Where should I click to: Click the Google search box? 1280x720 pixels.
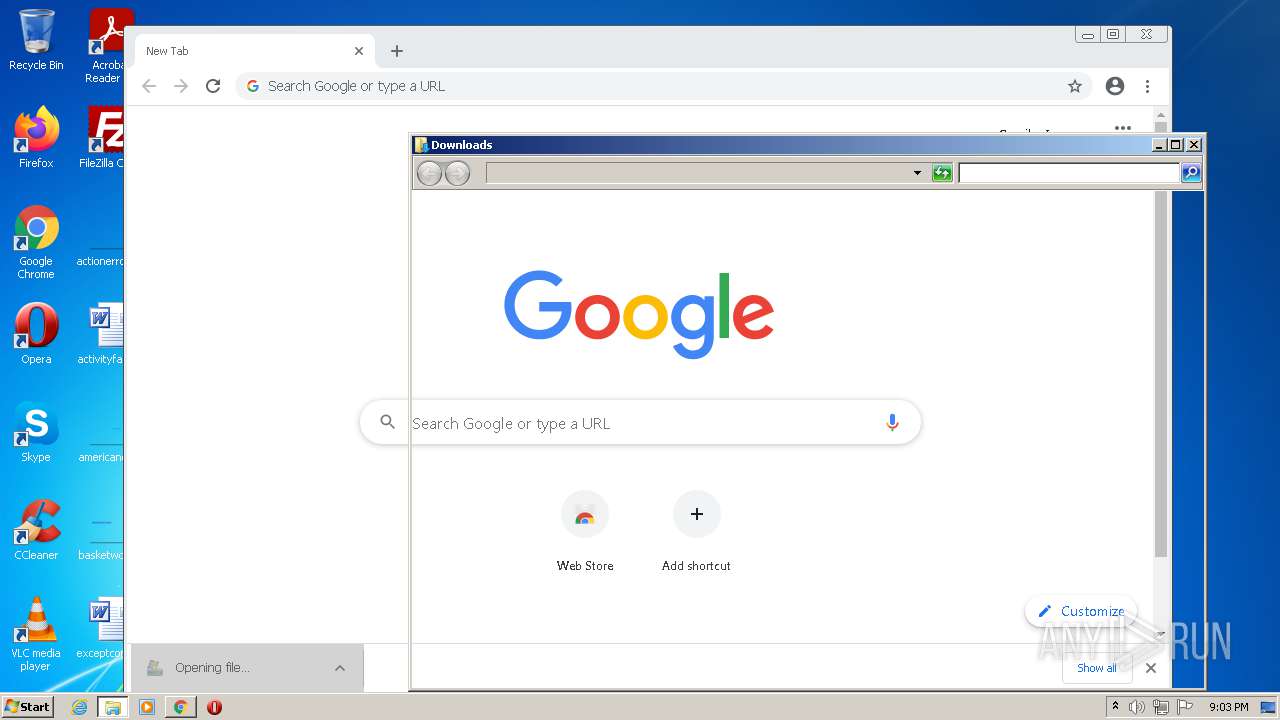pyautogui.click(x=640, y=423)
